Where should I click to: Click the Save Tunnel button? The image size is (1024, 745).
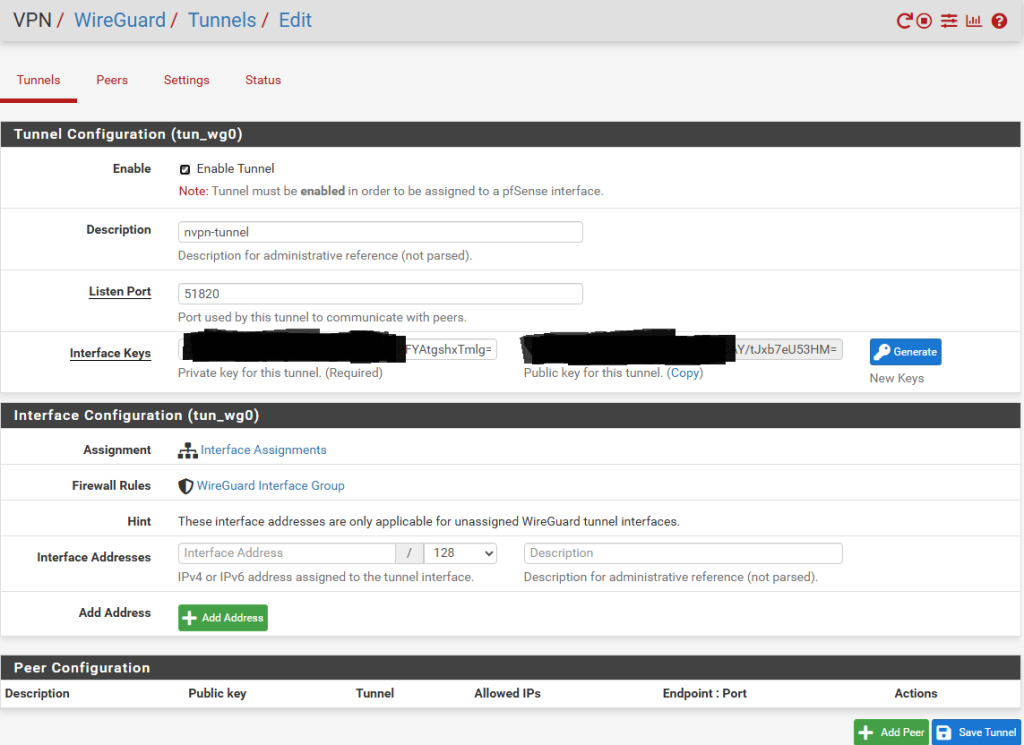click(x=976, y=732)
